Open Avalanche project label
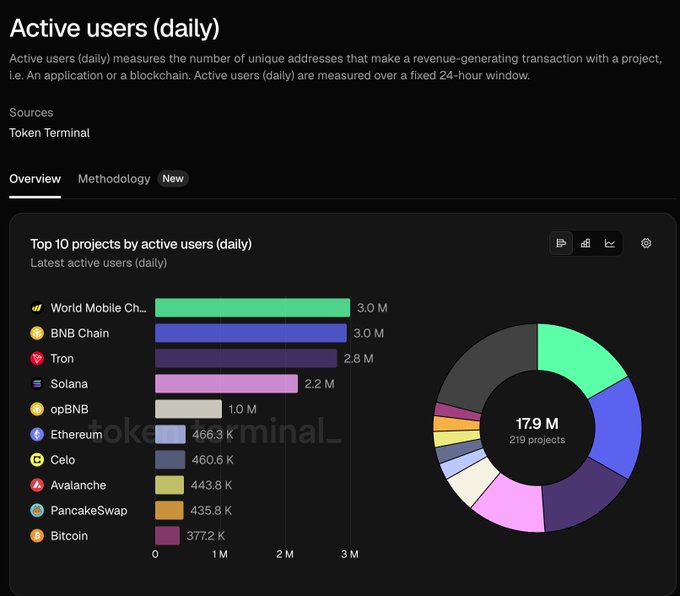This screenshot has width=680, height=596. [78, 485]
